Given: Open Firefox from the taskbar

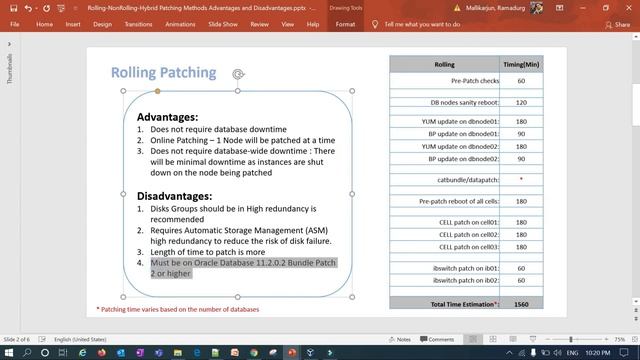Looking at the screenshot, I should coord(101,353).
